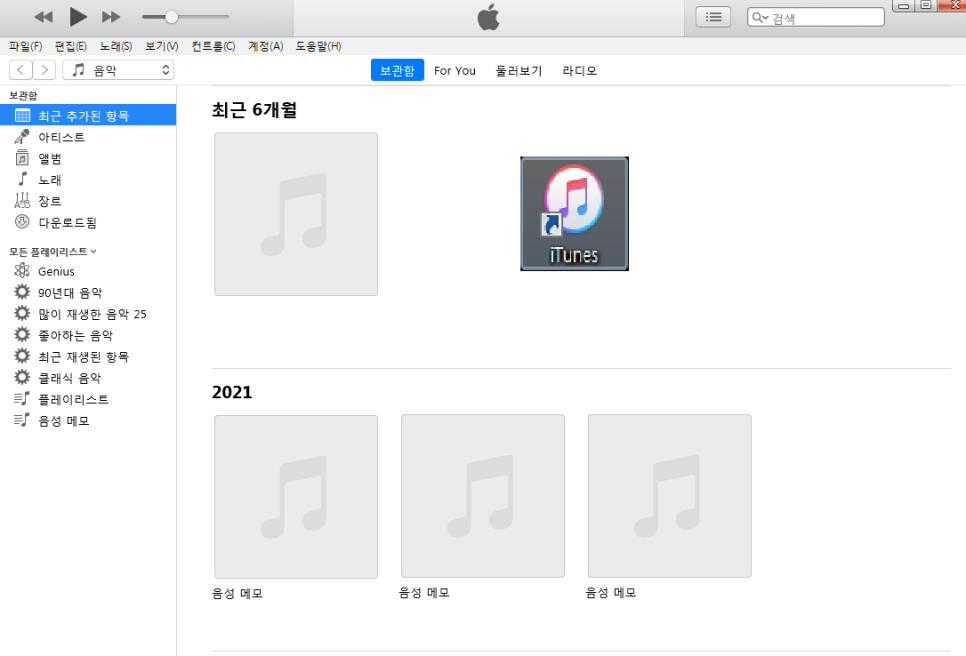The image size is (966, 656).
Task: Click the 플레이리스트 playlist icon
Action: click(22, 399)
